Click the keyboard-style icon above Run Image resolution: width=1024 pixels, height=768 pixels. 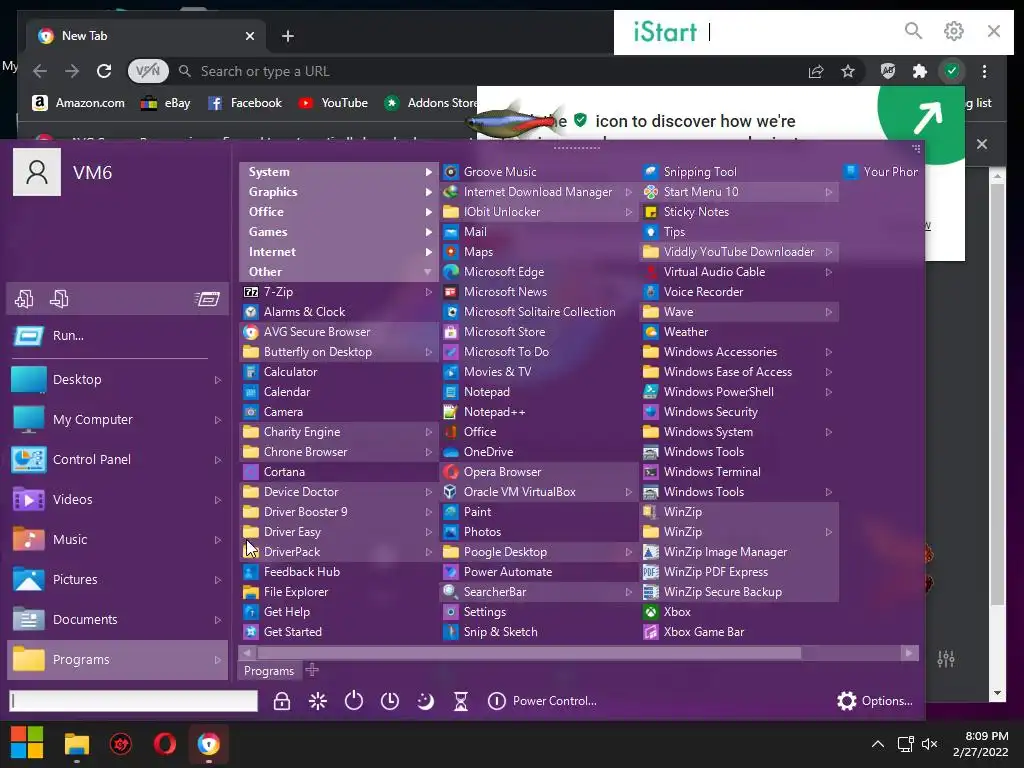click(x=208, y=299)
